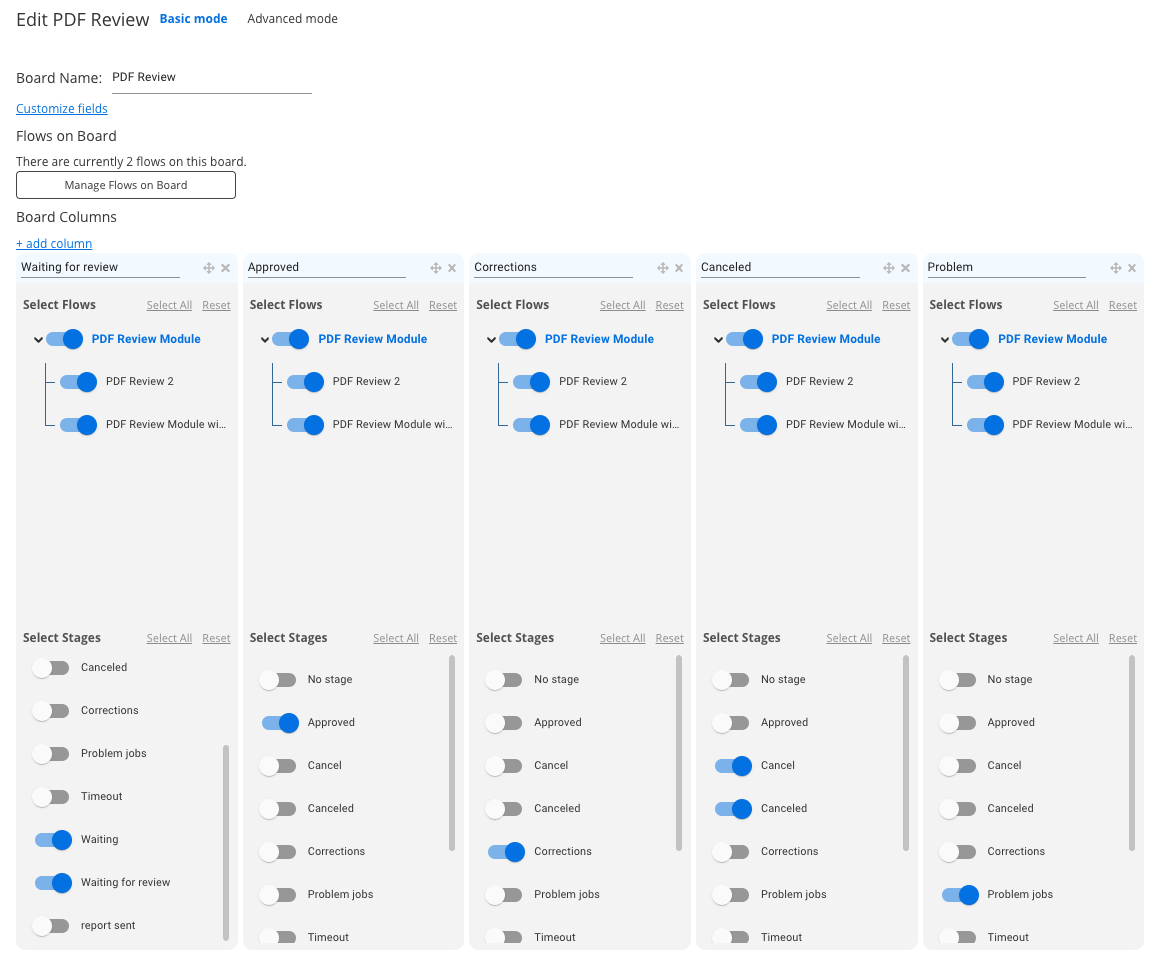Screen dimensions: 1156x957
Task: Remove the Canceled column using X icon
Action: [x=905, y=268]
